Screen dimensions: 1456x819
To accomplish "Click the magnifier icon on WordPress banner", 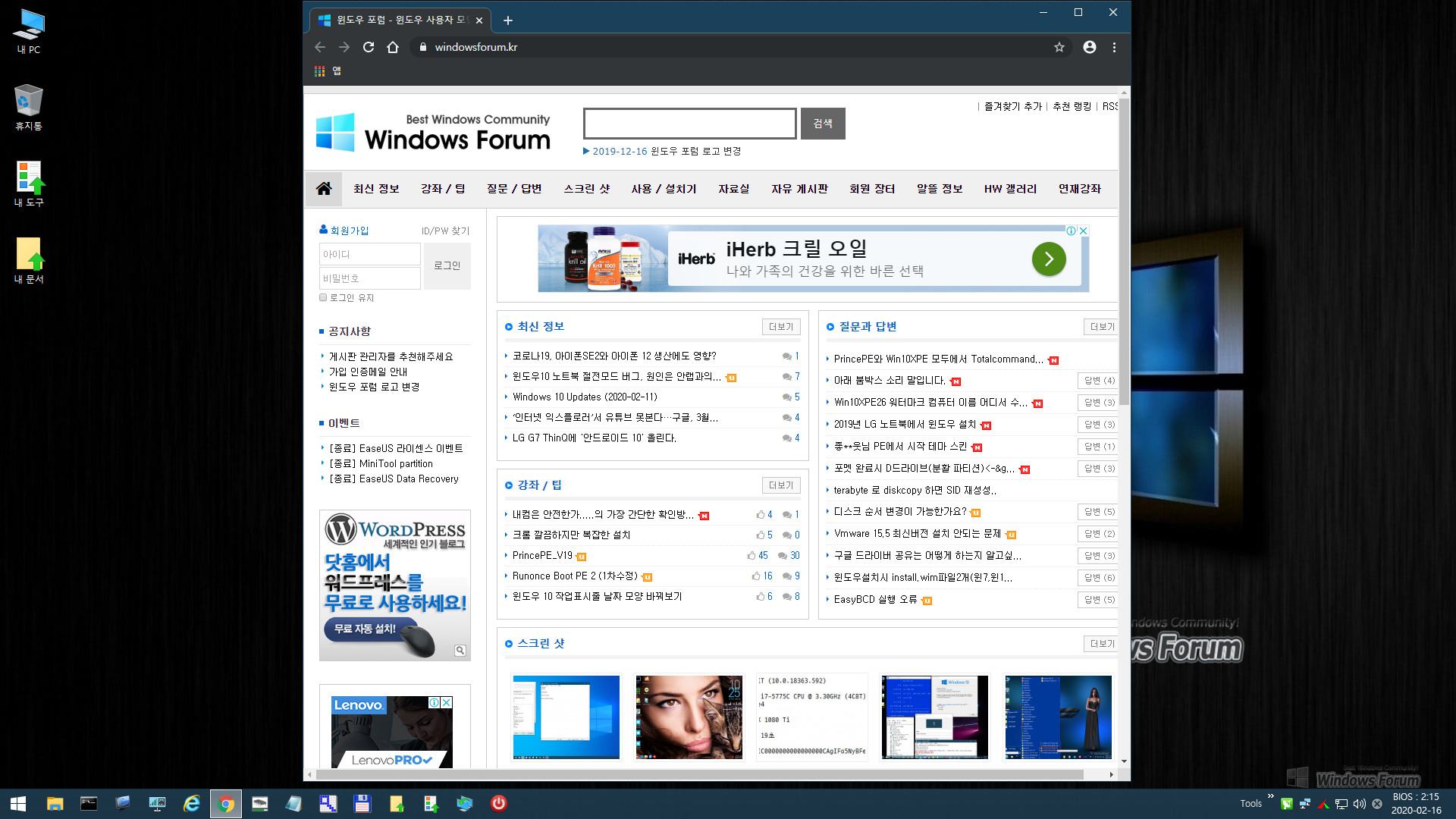I will coord(460,651).
